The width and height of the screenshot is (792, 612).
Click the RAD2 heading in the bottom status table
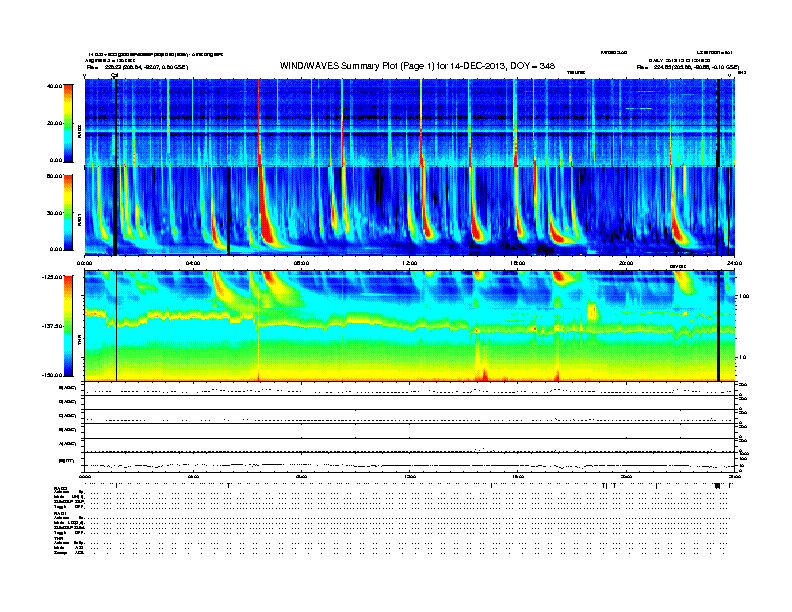(x=61, y=488)
